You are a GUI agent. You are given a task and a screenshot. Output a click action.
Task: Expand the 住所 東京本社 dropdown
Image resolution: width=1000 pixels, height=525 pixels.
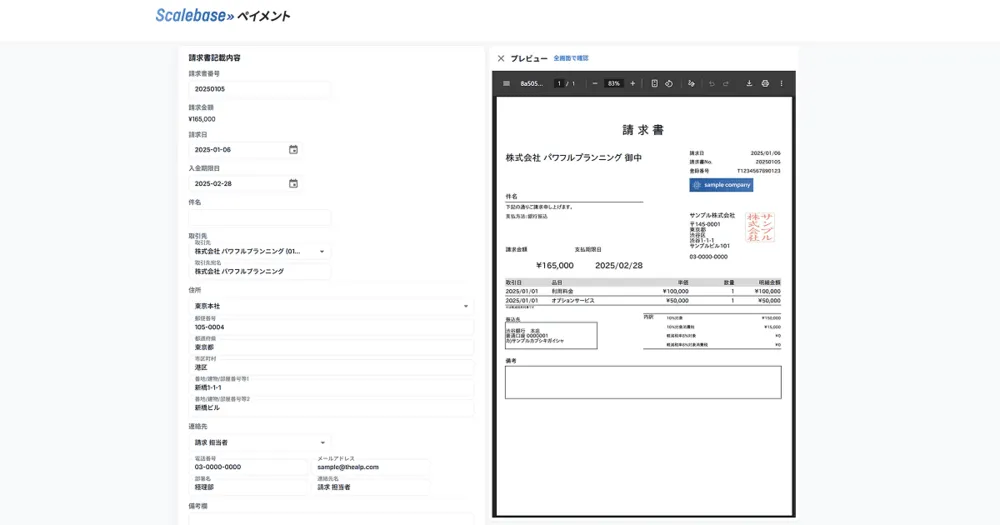point(466,306)
